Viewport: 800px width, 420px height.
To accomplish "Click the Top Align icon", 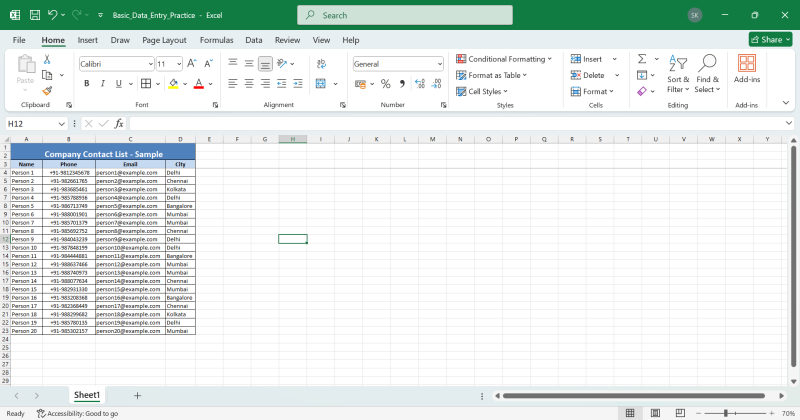I will (x=233, y=64).
